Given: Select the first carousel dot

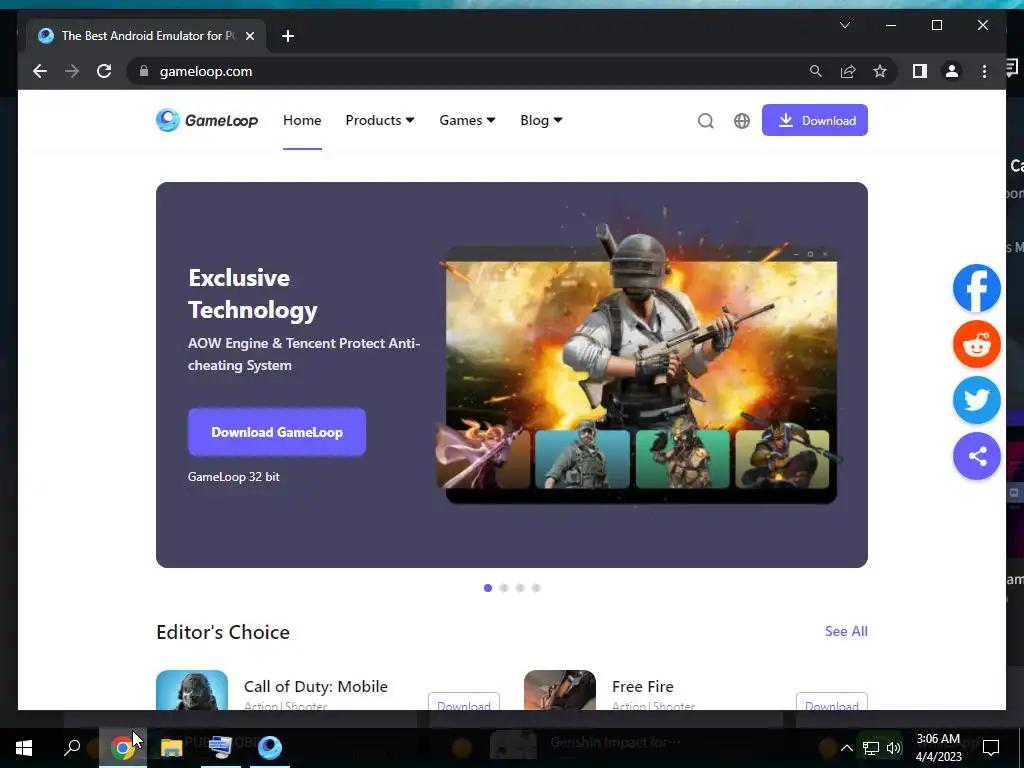Looking at the screenshot, I should 488,588.
